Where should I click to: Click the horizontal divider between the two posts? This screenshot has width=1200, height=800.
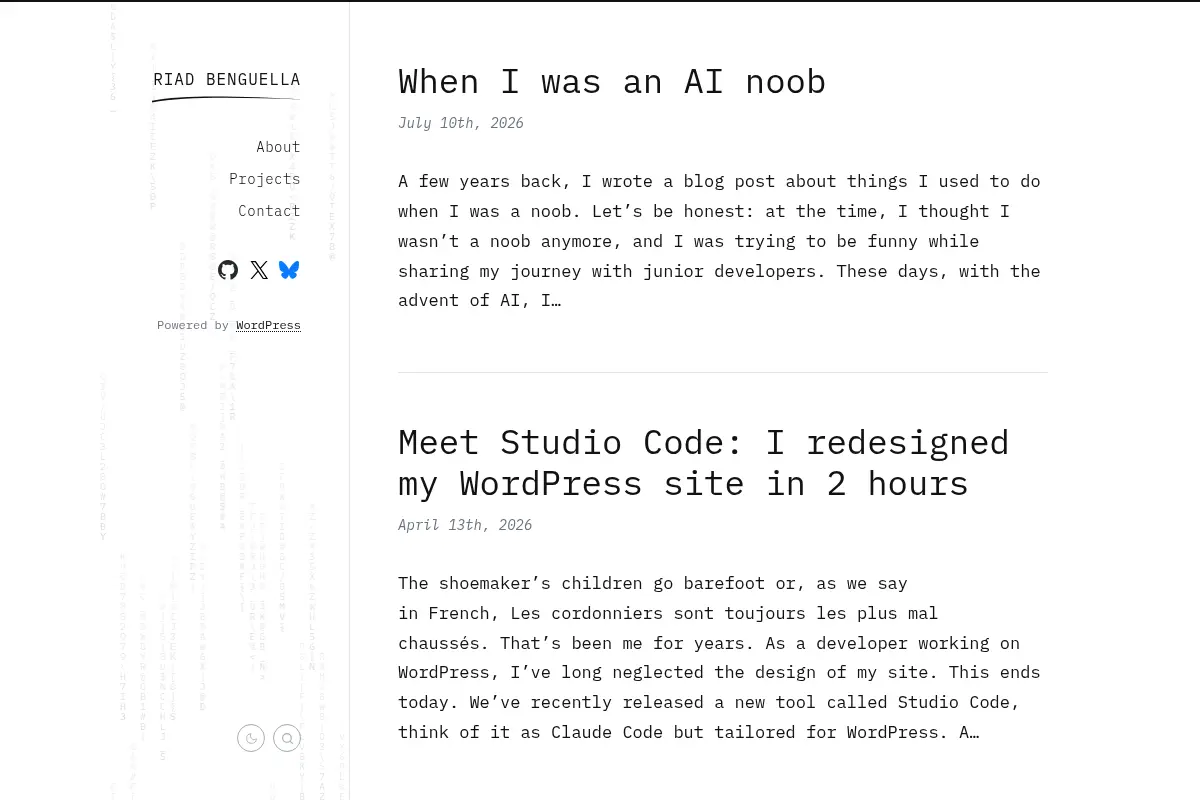723,372
